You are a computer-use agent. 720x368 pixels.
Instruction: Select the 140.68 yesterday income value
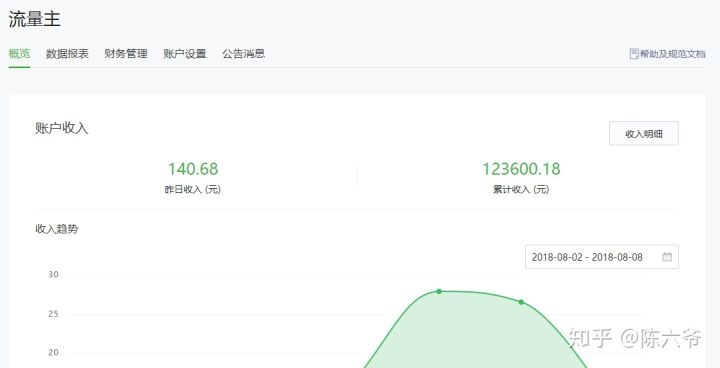[x=193, y=169]
